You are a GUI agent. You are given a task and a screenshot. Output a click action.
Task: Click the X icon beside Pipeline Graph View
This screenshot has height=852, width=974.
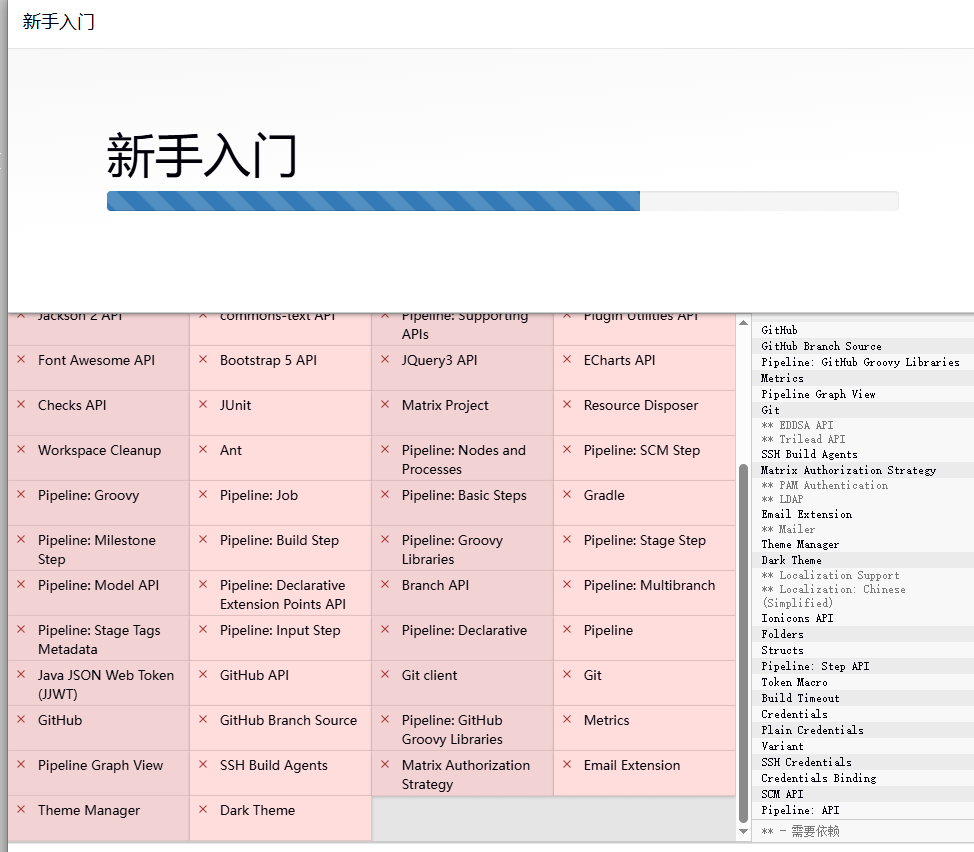[x=21, y=764]
